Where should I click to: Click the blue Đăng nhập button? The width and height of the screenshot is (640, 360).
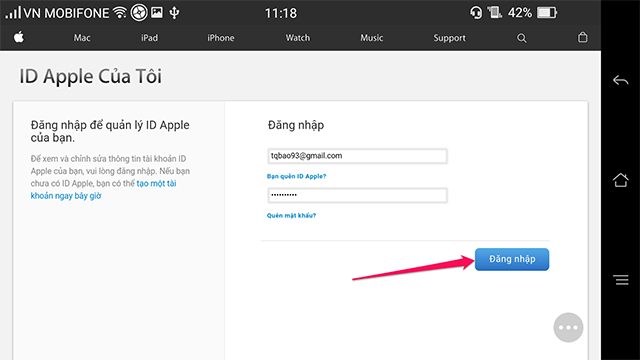pos(512,259)
